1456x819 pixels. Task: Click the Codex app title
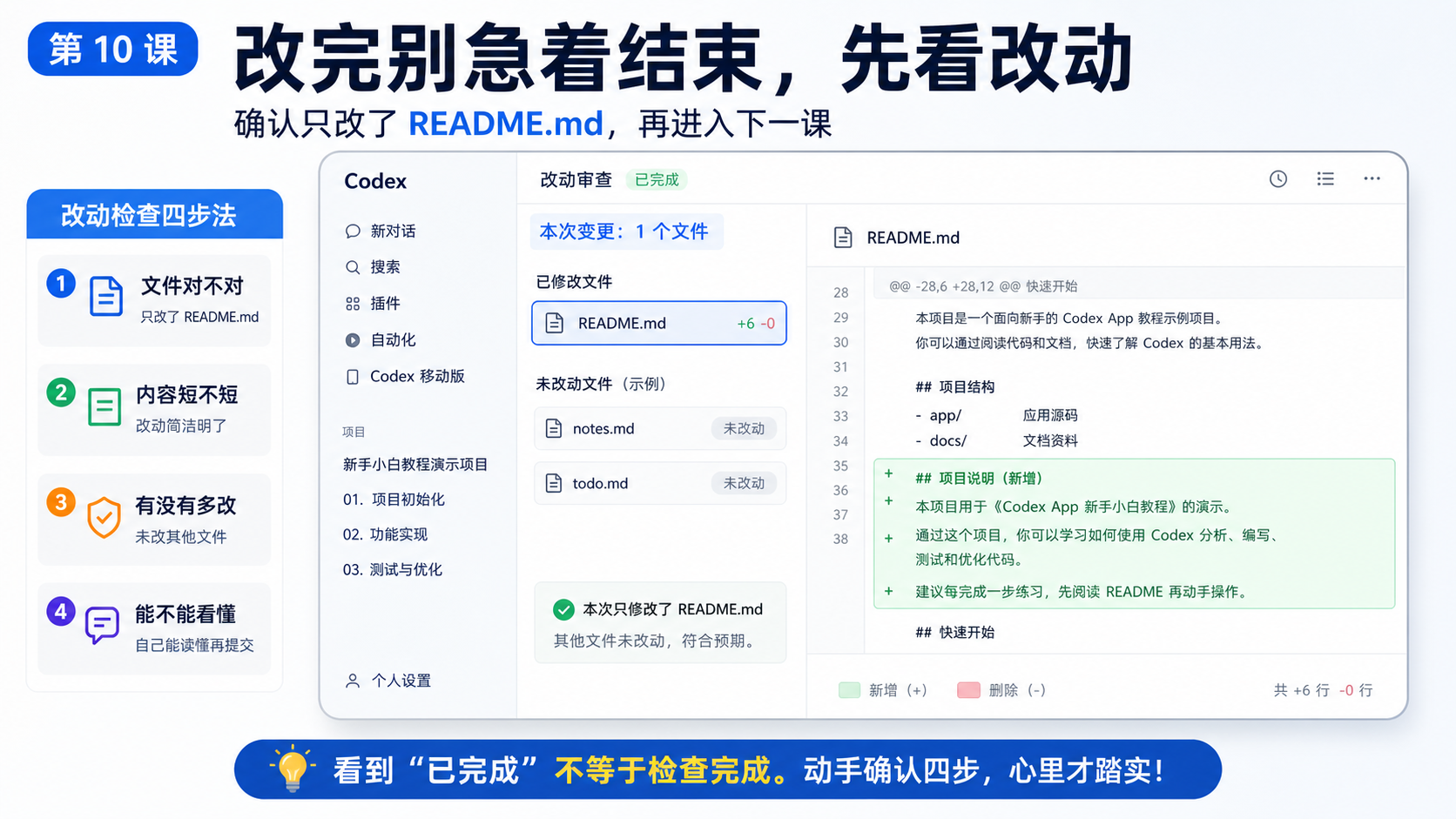pos(375,181)
